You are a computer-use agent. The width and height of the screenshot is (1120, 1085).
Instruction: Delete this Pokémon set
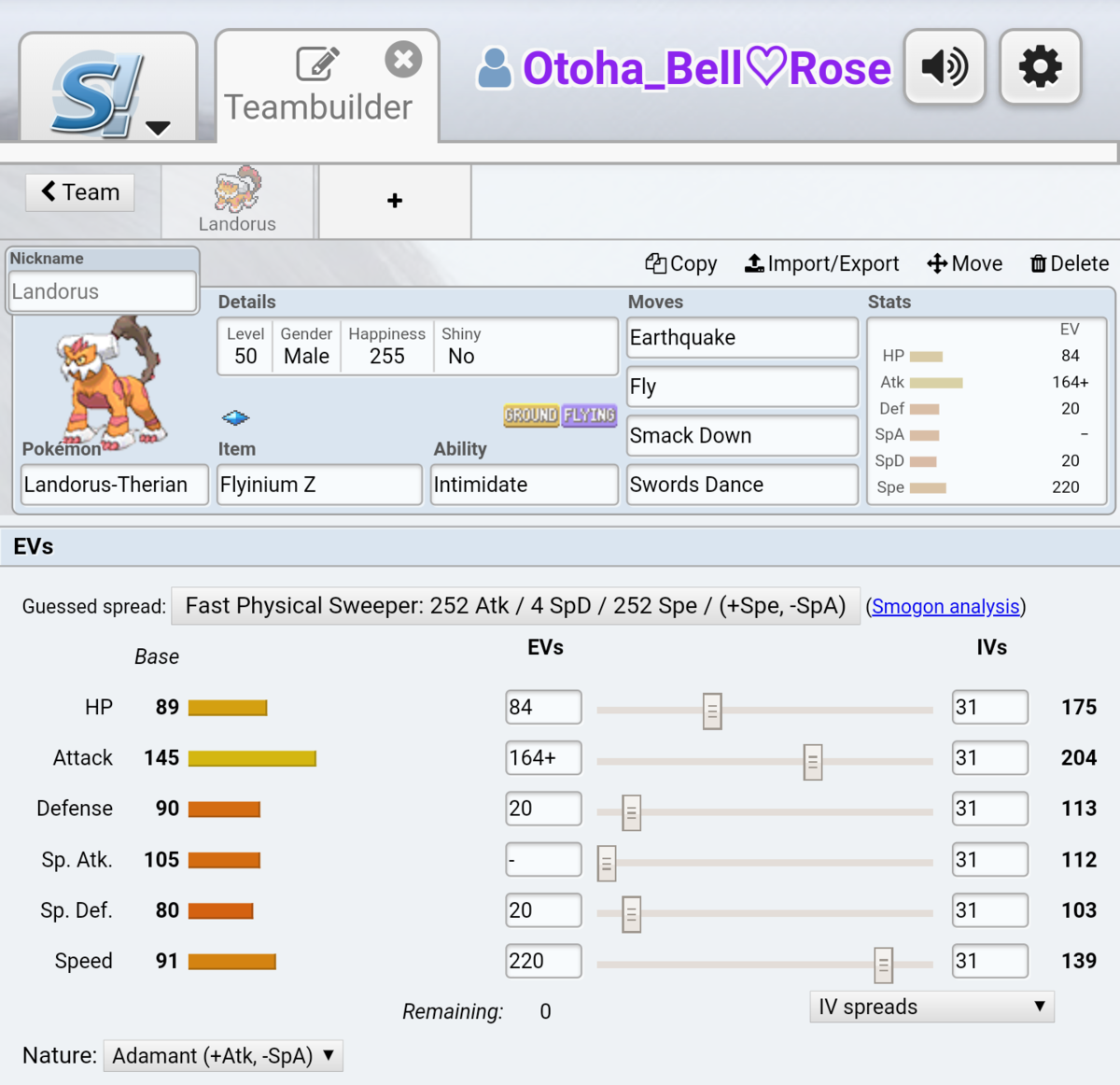(1070, 264)
